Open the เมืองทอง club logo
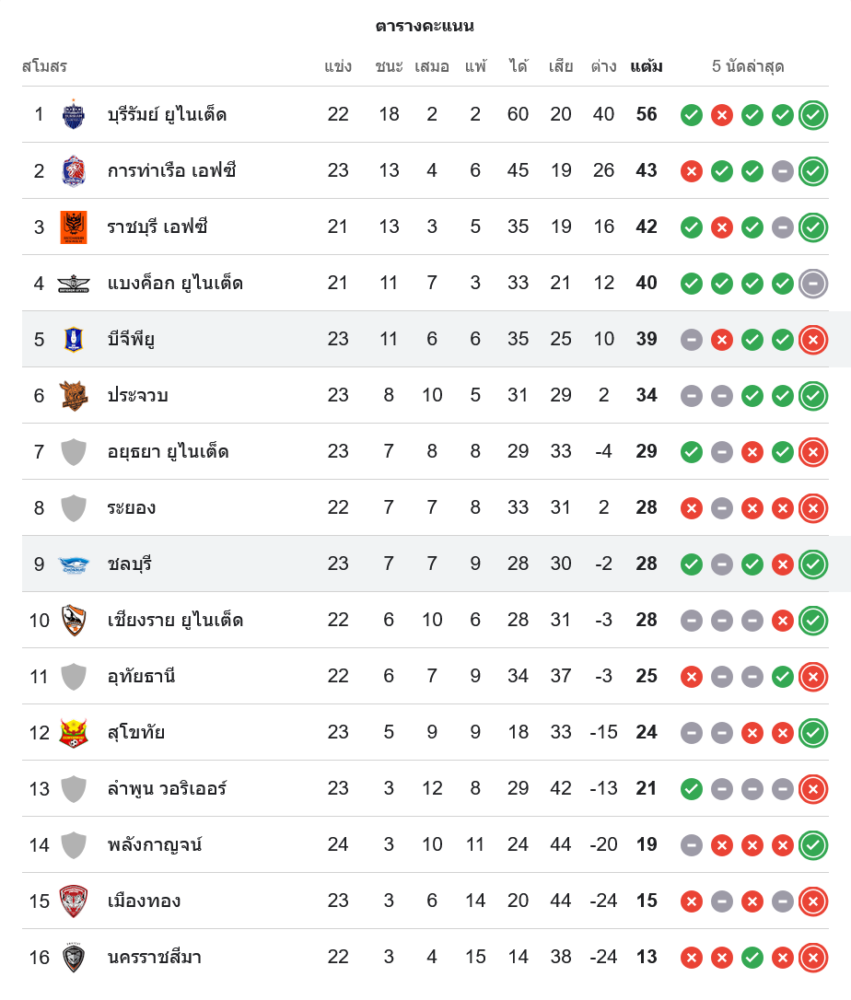851x1000 pixels. pos(74,901)
